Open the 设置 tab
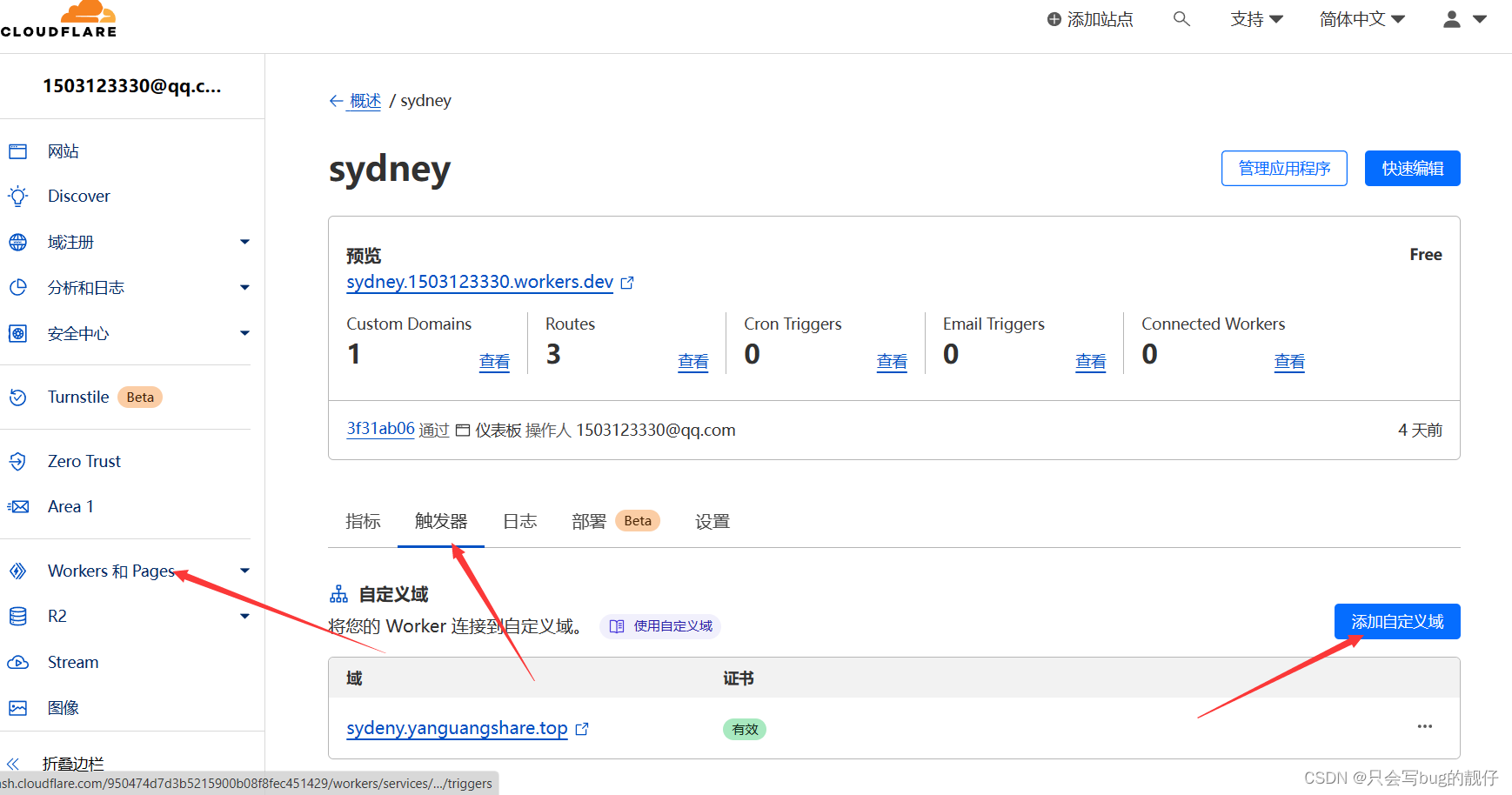 713,521
